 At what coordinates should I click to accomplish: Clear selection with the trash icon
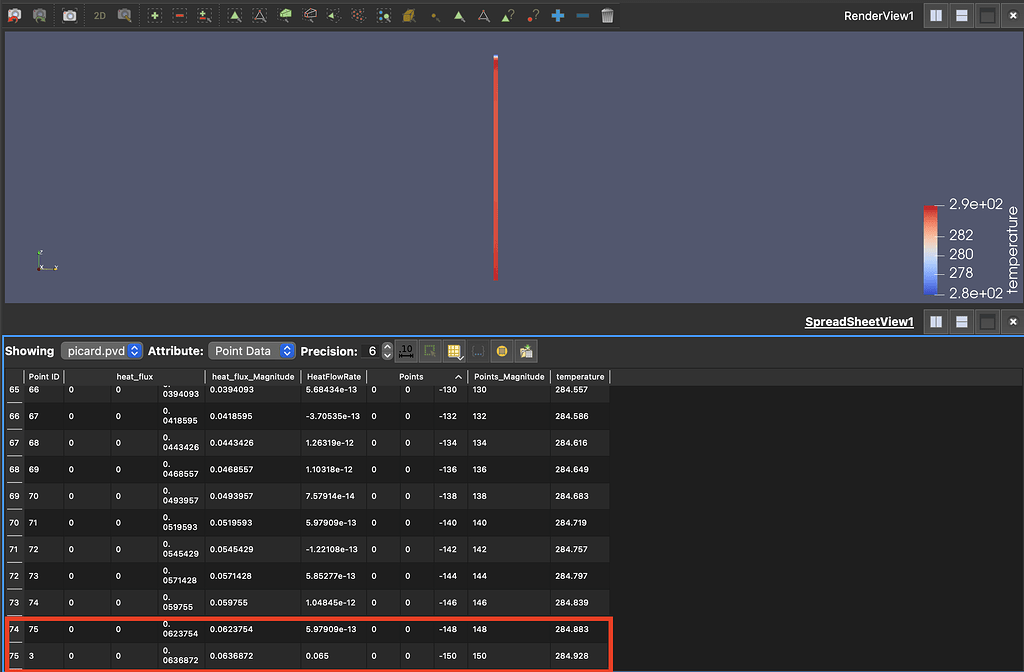(x=607, y=16)
